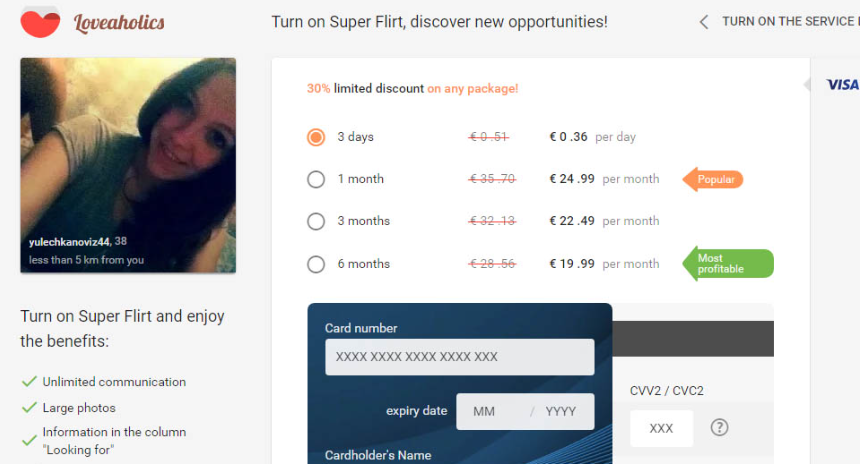
Task: Select the 1 month package radio button
Action: click(316, 179)
